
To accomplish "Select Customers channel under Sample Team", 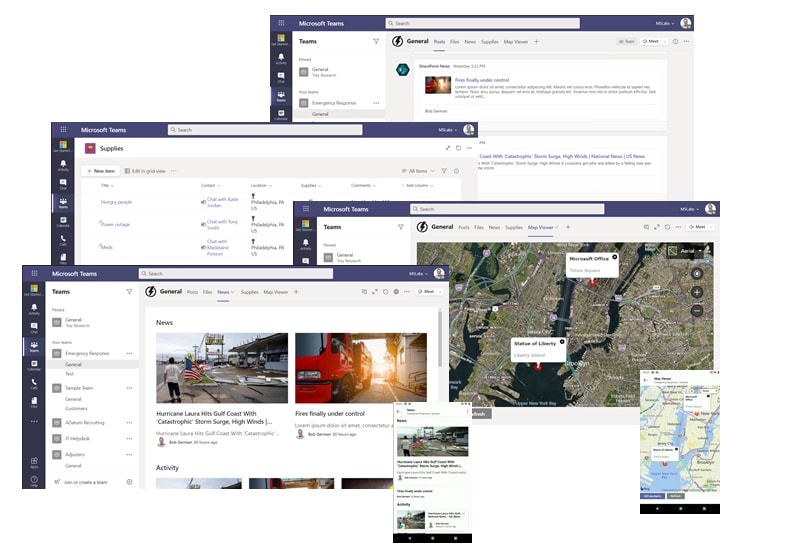I will click(76, 409).
